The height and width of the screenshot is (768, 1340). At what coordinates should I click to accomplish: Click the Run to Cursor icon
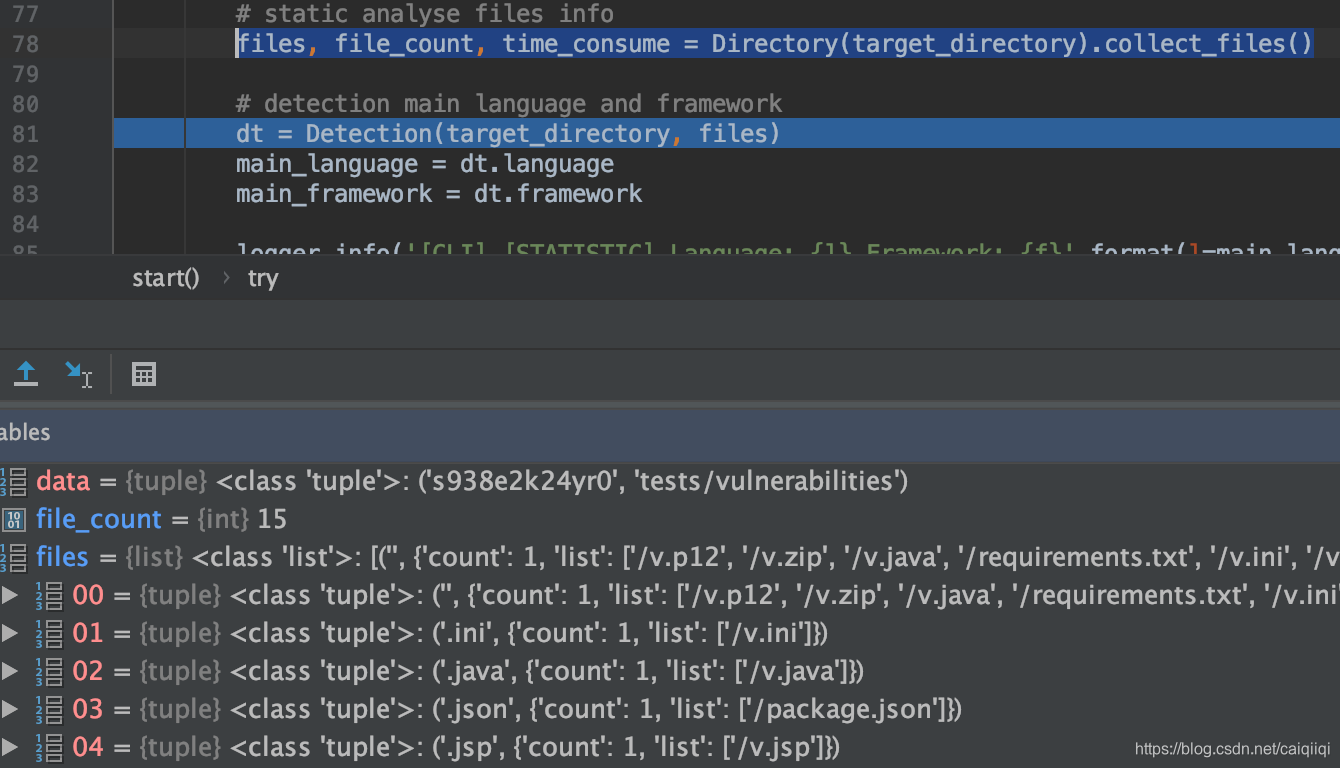click(x=78, y=375)
